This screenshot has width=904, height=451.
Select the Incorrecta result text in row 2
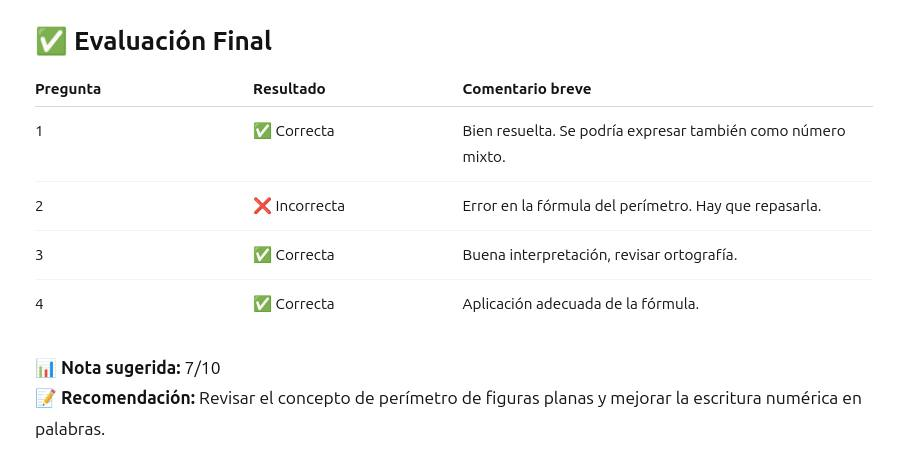310,206
